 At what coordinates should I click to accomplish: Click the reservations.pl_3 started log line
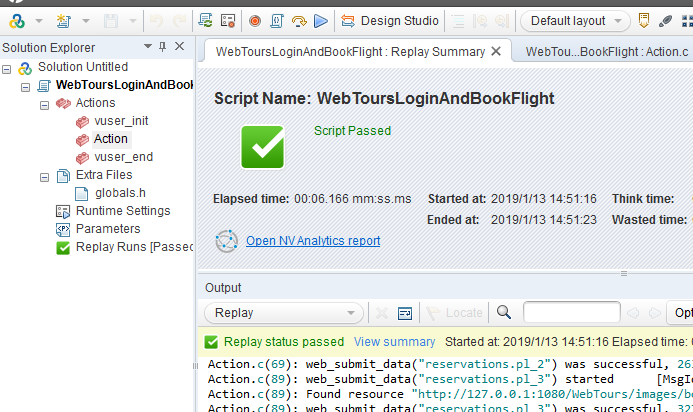pos(450,379)
